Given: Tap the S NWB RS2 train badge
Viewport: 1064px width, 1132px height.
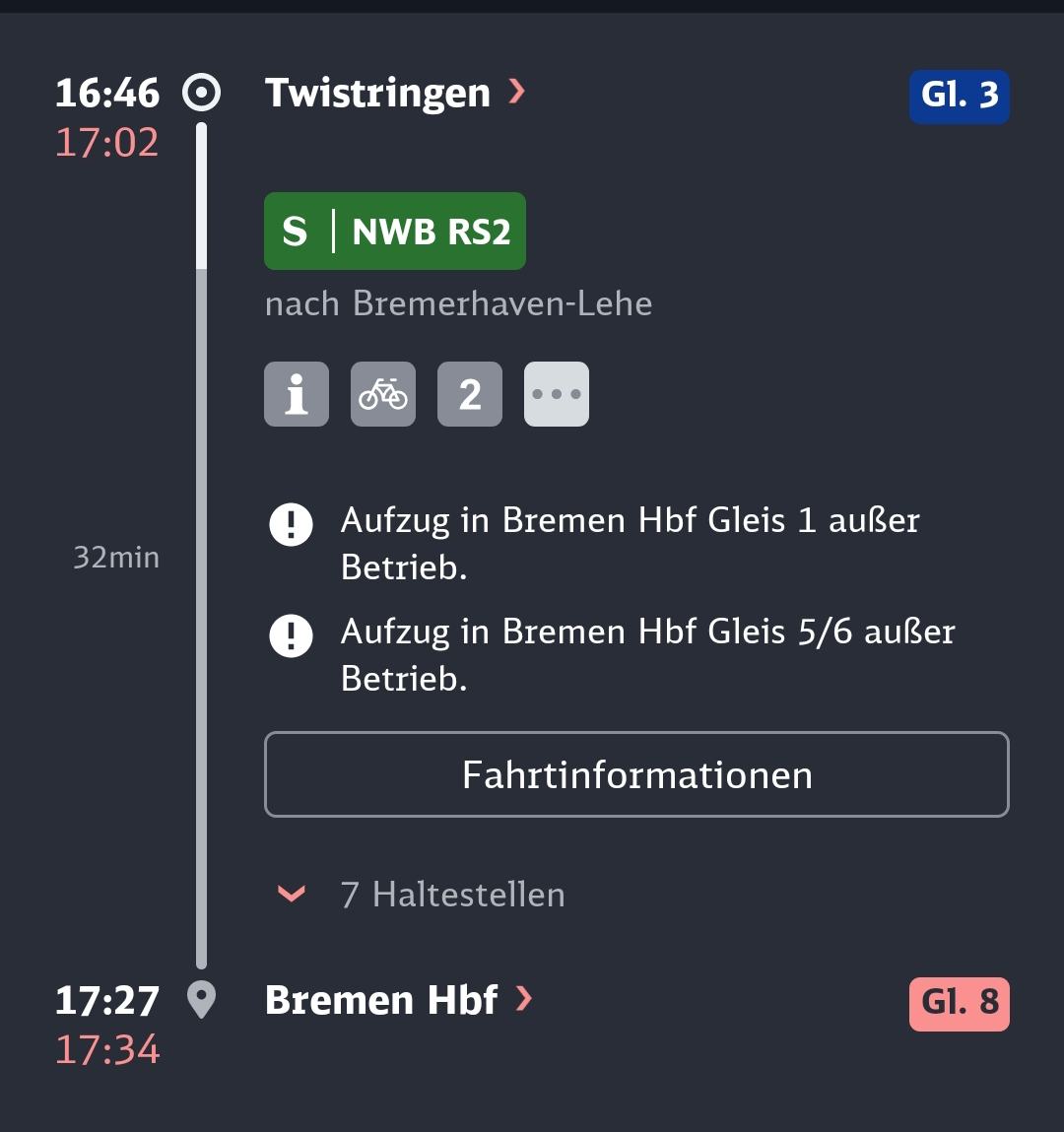Looking at the screenshot, I should pos(394,232).
